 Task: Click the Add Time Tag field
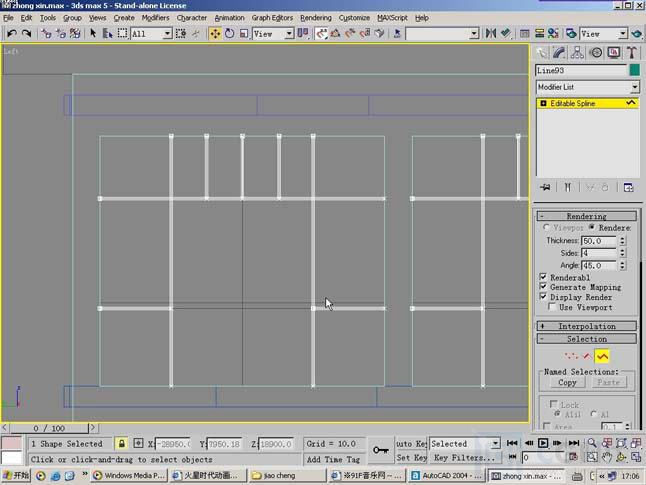[x=334, y=459]
